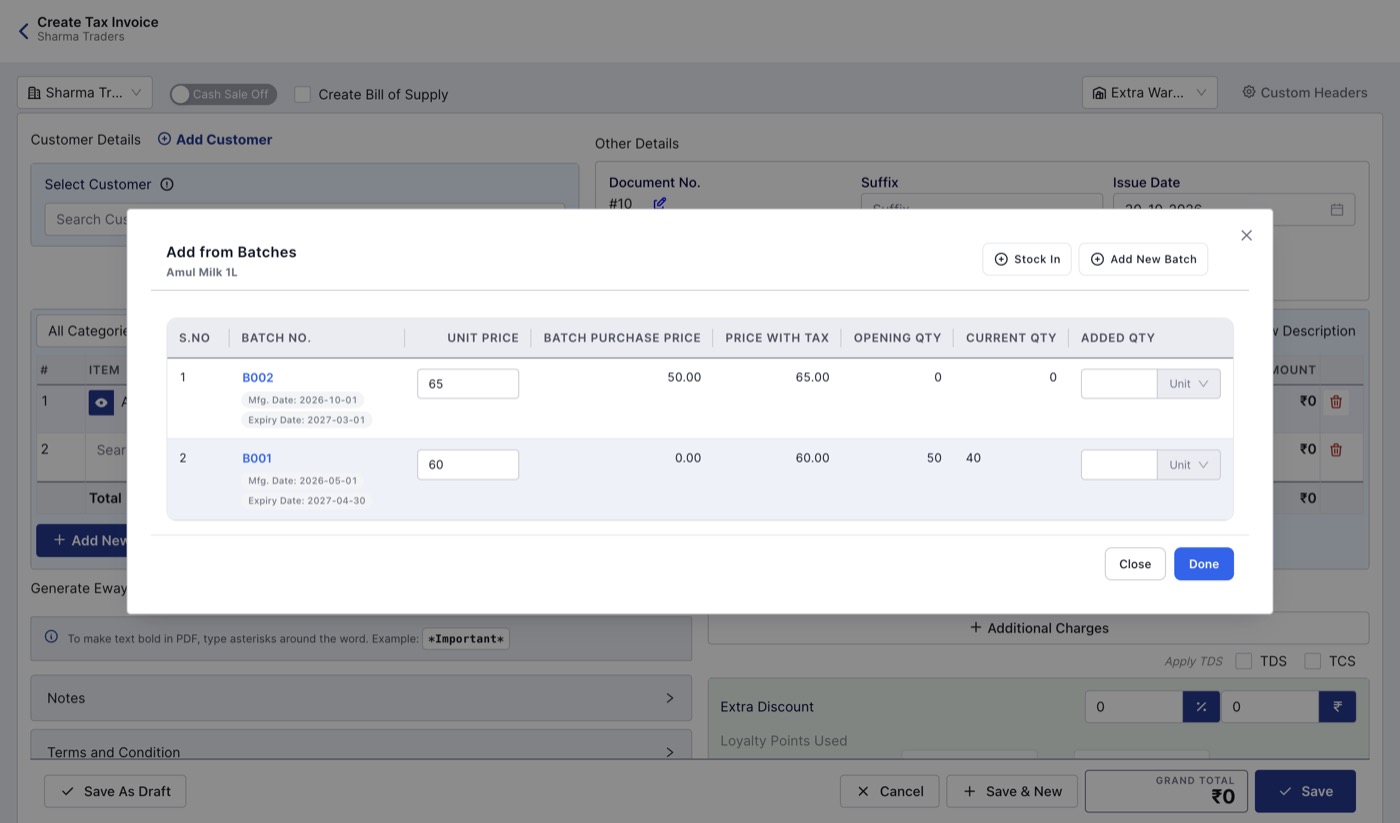The height and width of the screenshot is (823, 1400).
Task: Open the Unit dropdown for batch B002
Action: pos(1189,384)
